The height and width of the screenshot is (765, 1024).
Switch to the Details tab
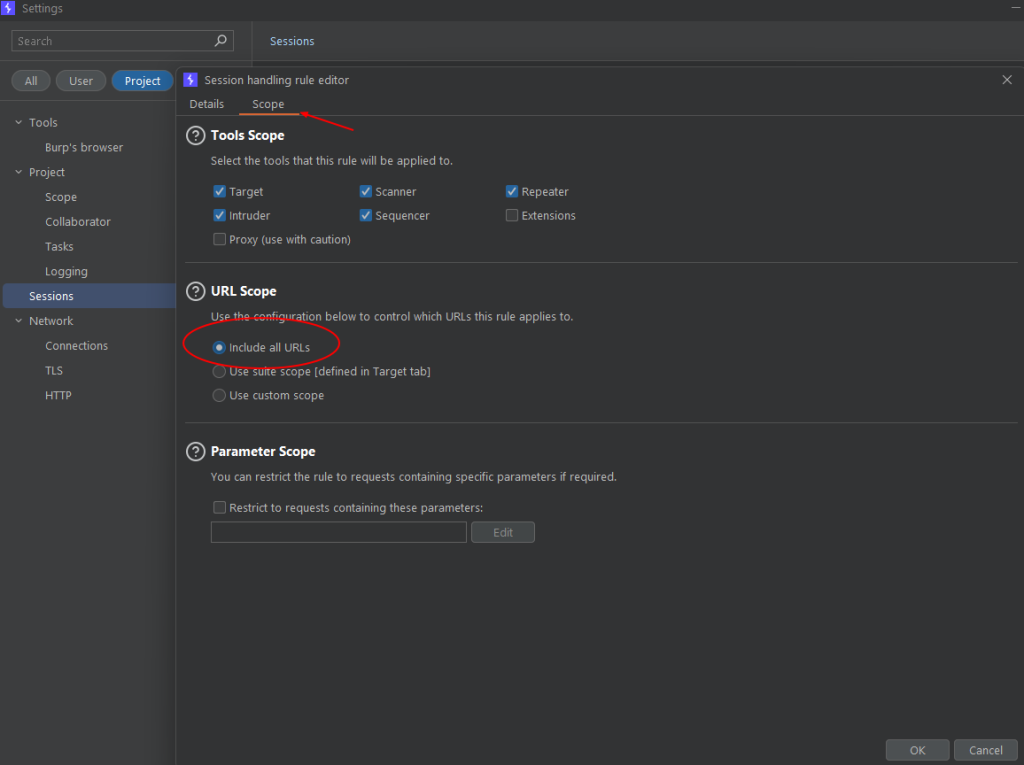(x=206, y=104)
